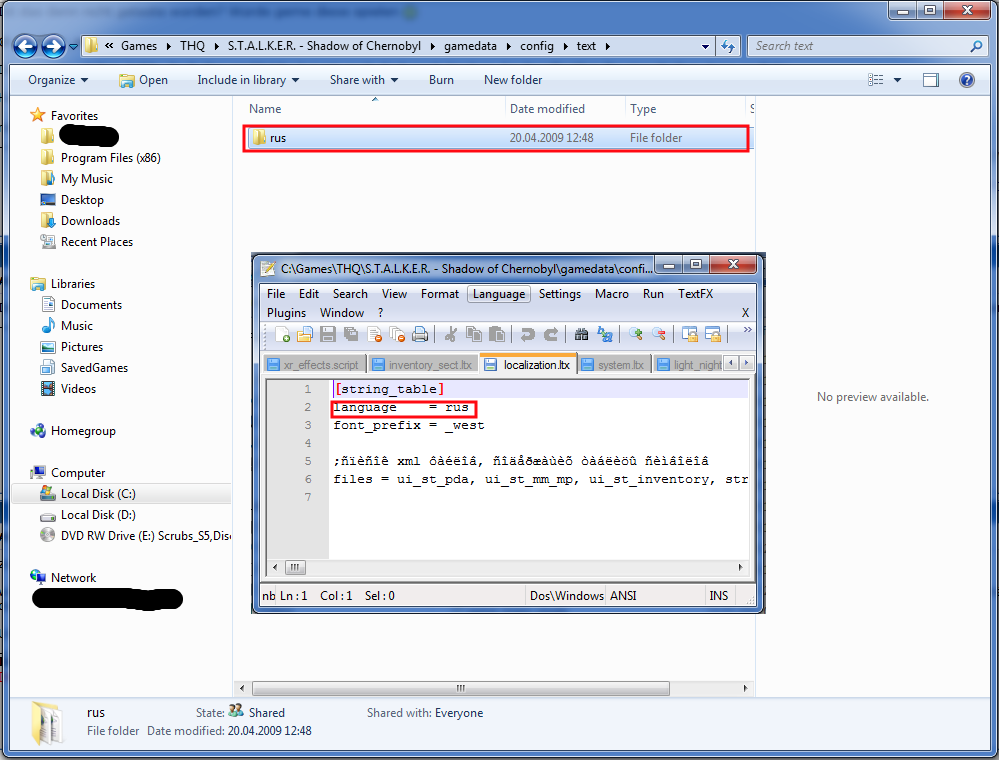Image resolution: width=999 pixels, height=760 pixels.
Task: Open recent pages dropdown arrow
Action: (73, 47)
